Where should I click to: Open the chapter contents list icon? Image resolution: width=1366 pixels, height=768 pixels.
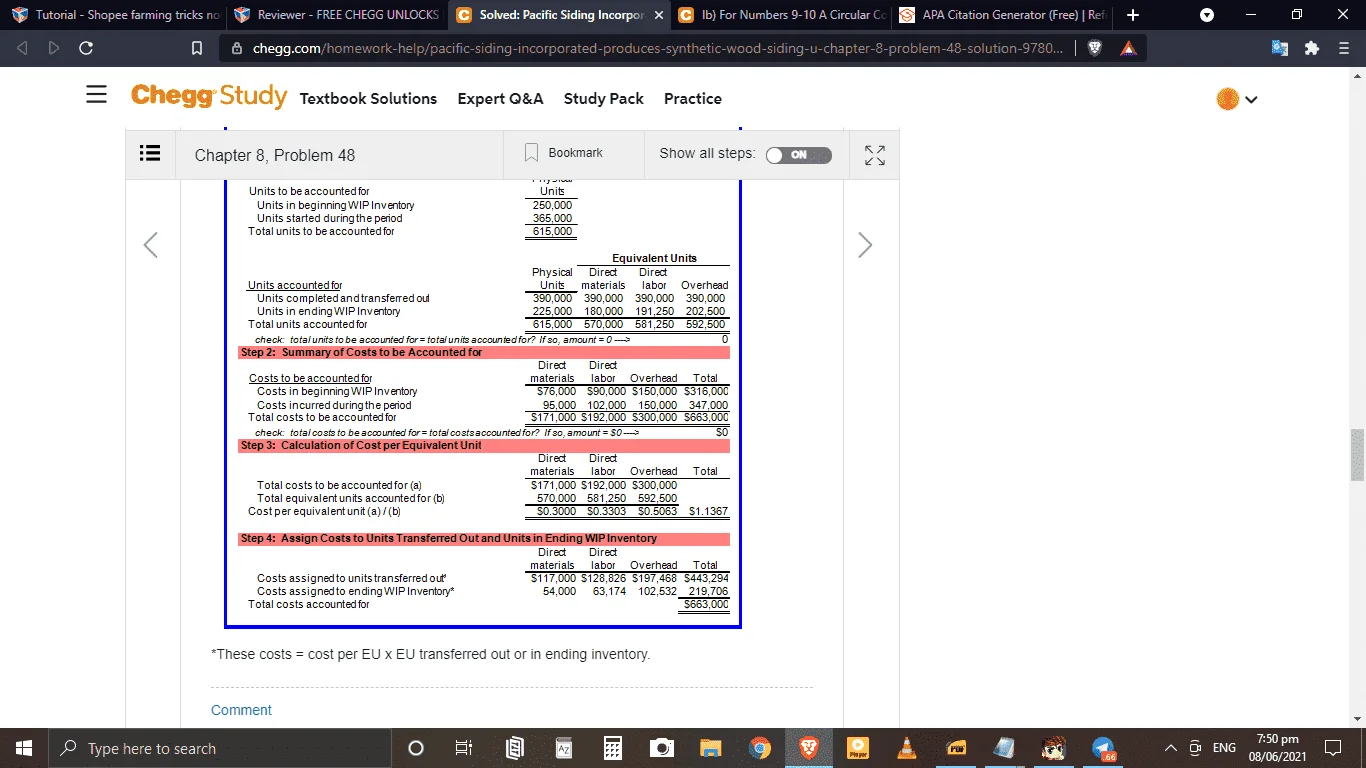click(150, 154)
